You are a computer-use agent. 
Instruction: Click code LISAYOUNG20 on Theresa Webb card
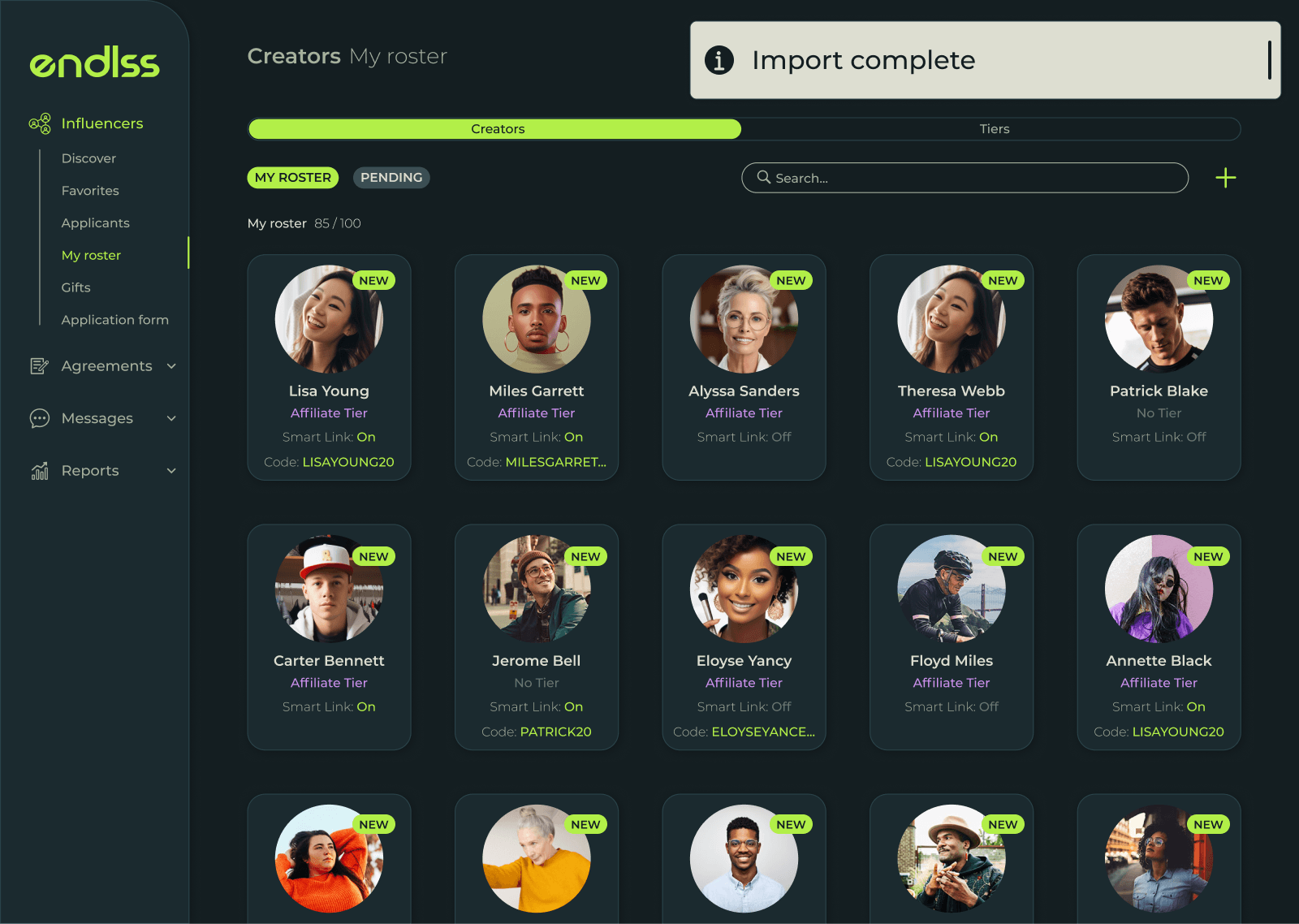coord(971,462)
